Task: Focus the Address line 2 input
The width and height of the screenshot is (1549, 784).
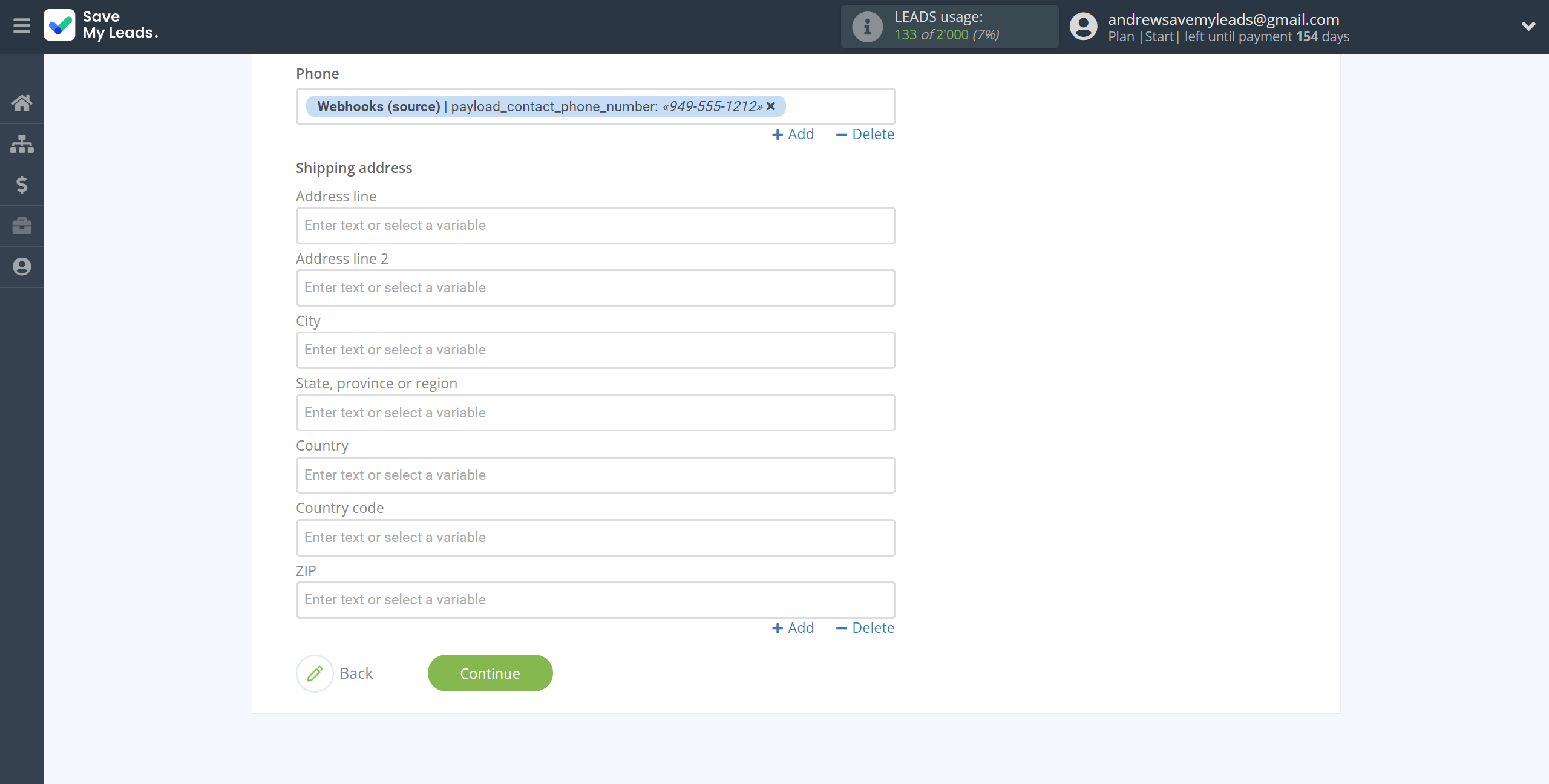Action: pos(595,288)
